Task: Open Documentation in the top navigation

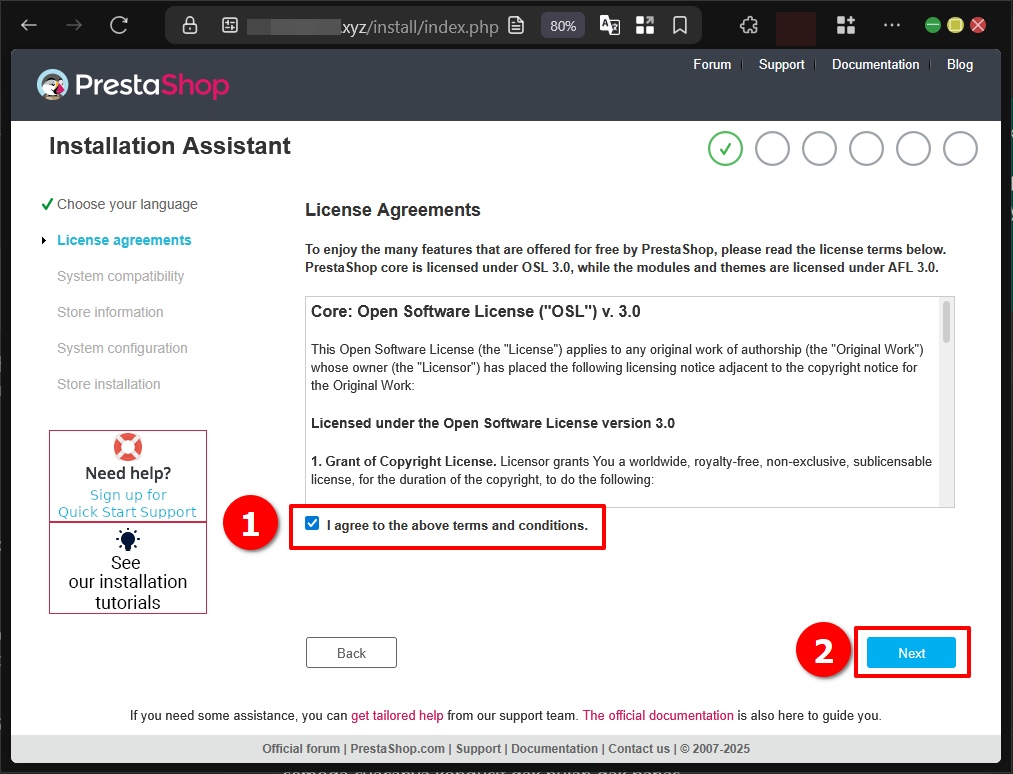Action: (875, 64)
